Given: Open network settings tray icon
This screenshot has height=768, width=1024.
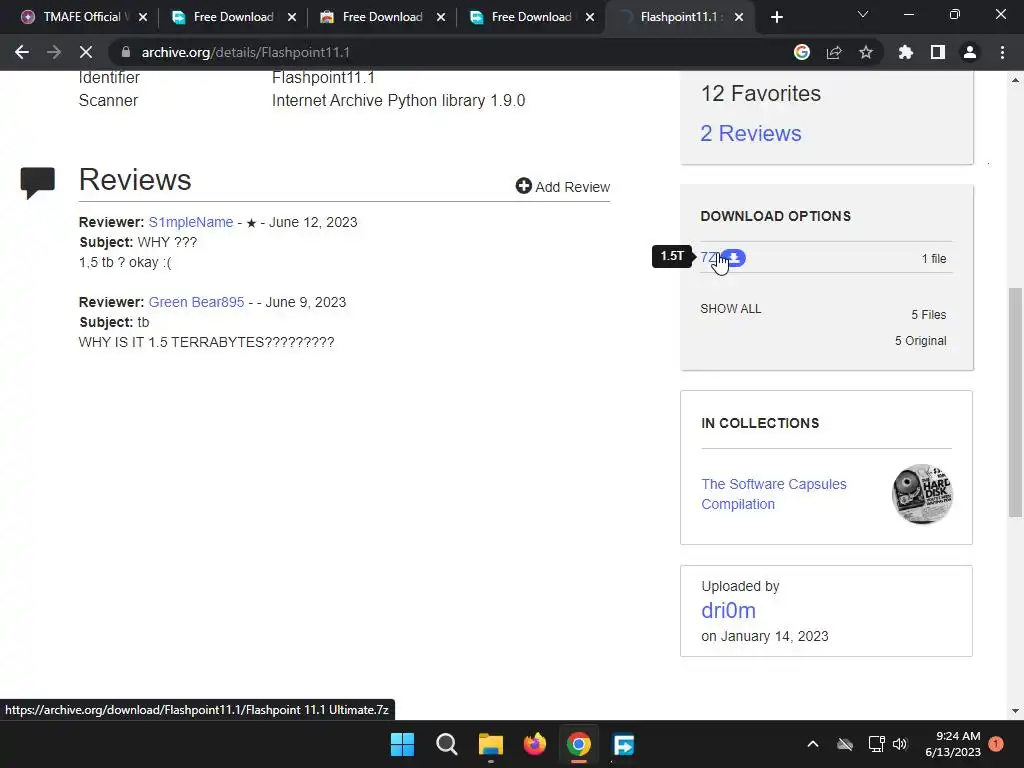Looking at the screenshot, I should 876,744.
